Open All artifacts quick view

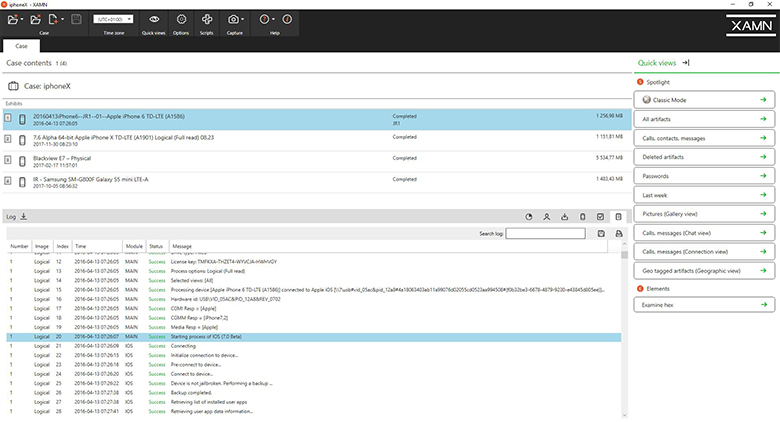coord(704,119)
